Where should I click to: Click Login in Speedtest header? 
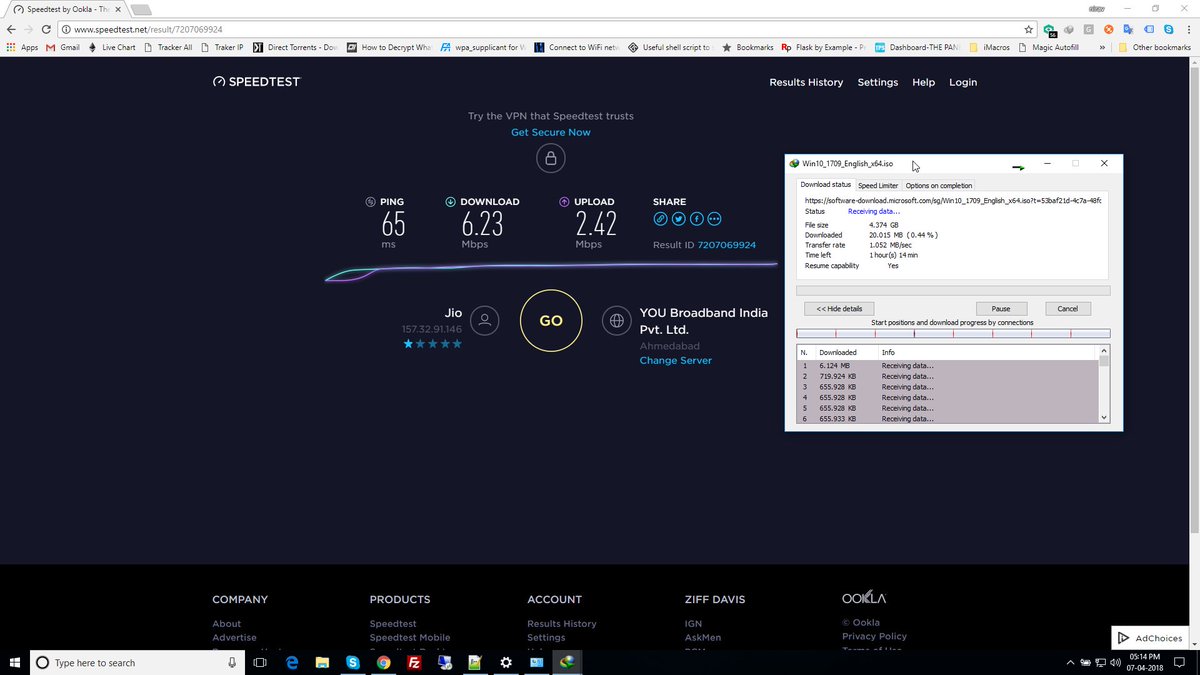963,82
